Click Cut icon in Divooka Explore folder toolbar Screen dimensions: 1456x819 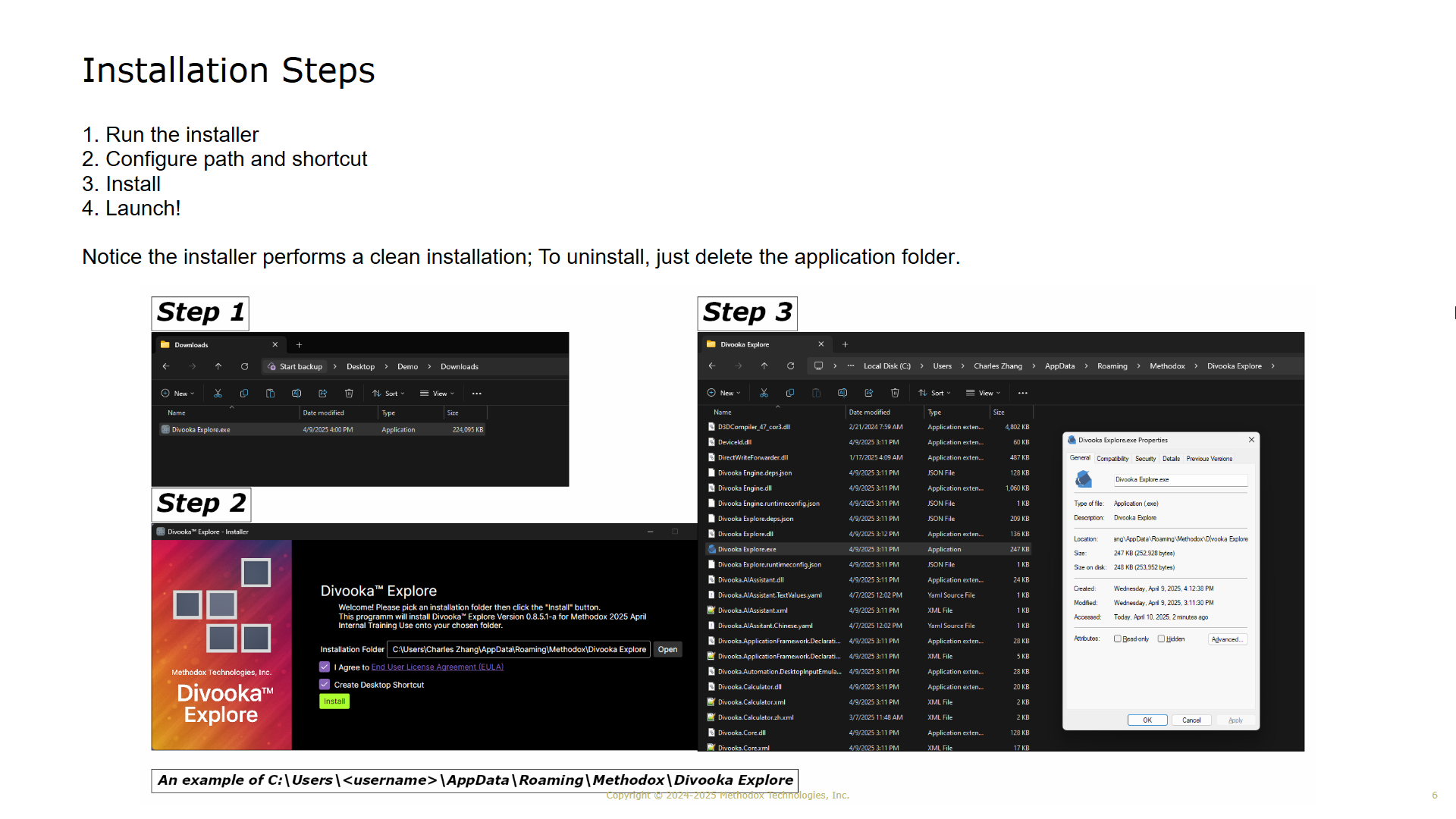click(764, 393)
